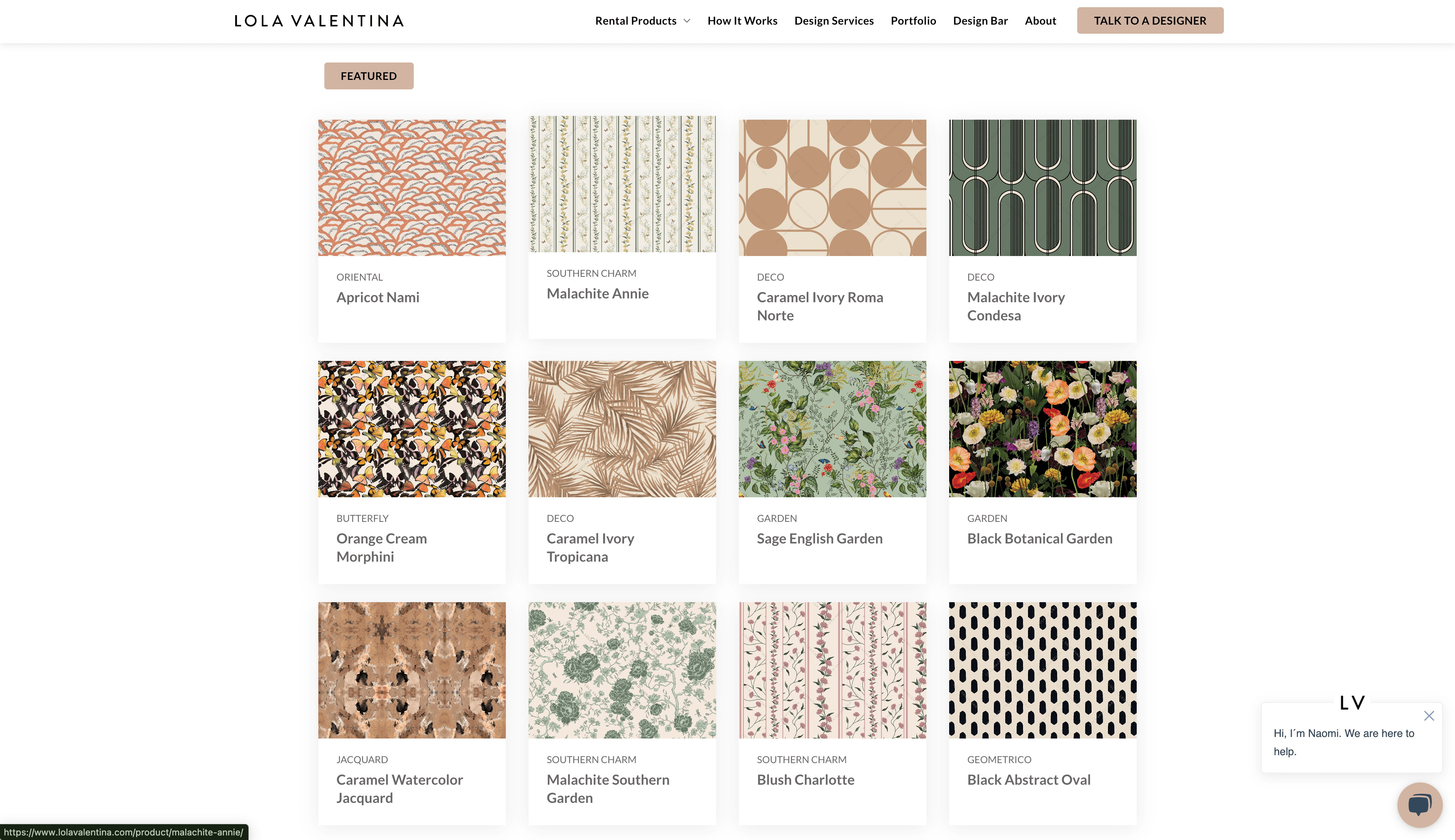Image resolution: width=1455 pixels, height=840 pixels.
Task: Open Black Botanical Garden image
Action: coord(1042,429)
